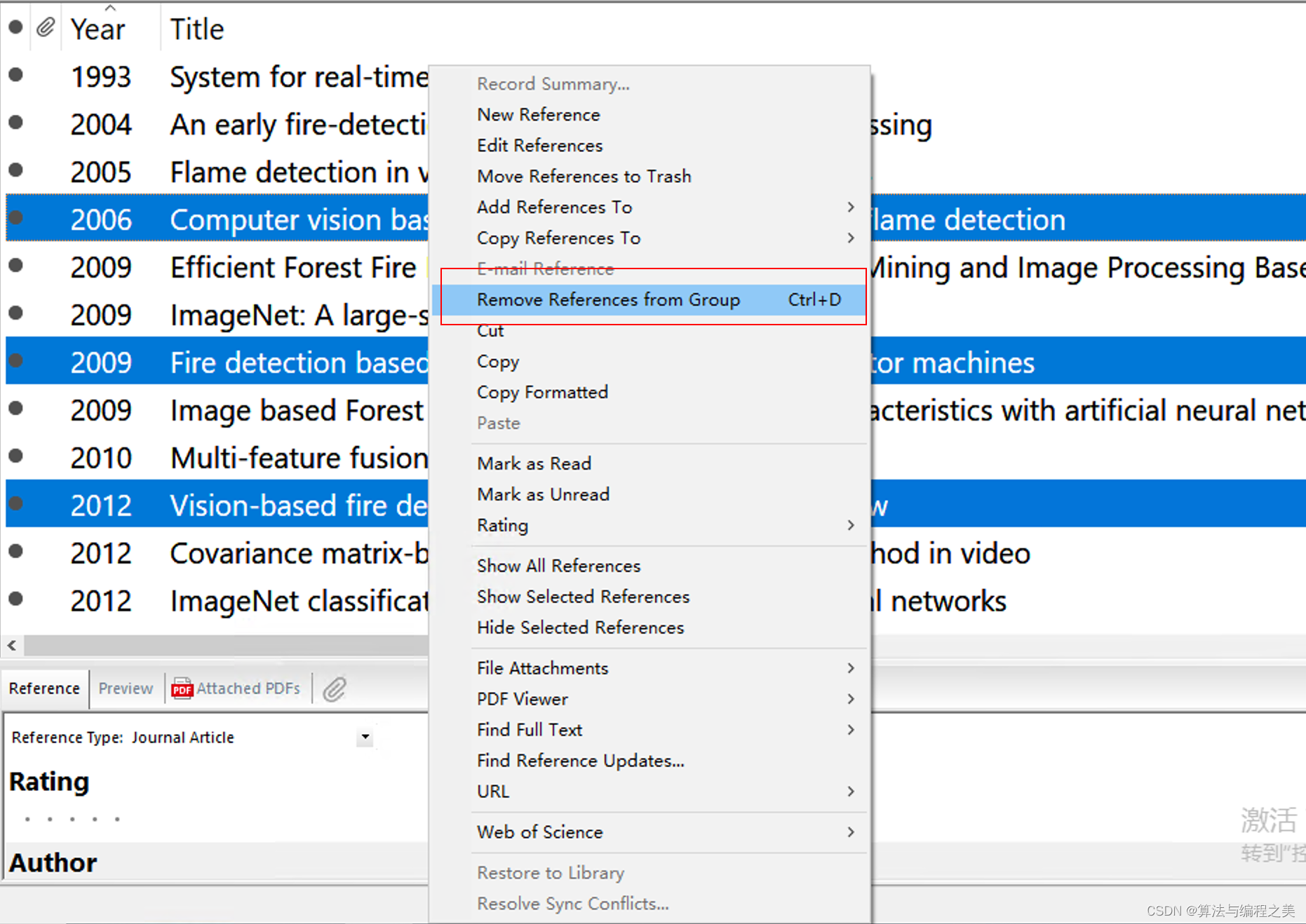
Task: Click the read-status dot column header
Action: 15,28
